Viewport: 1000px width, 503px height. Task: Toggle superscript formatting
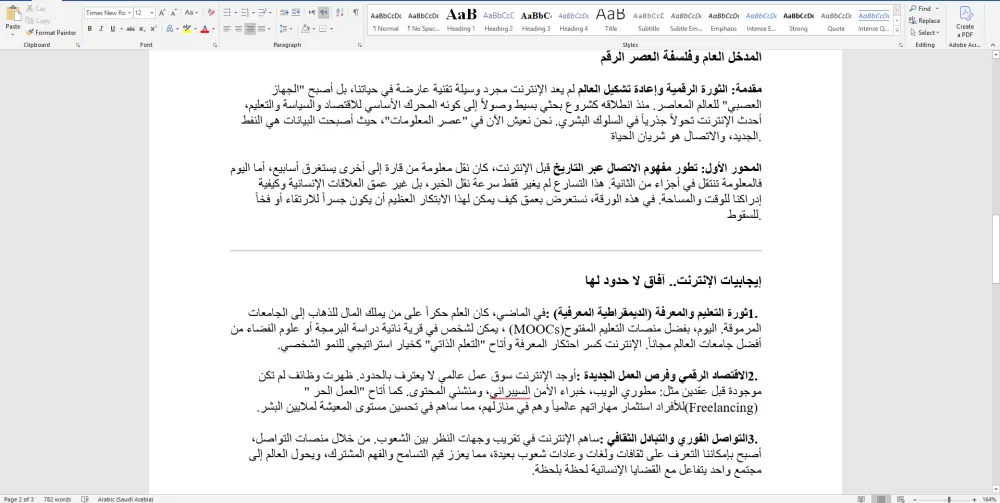[154, 29]
